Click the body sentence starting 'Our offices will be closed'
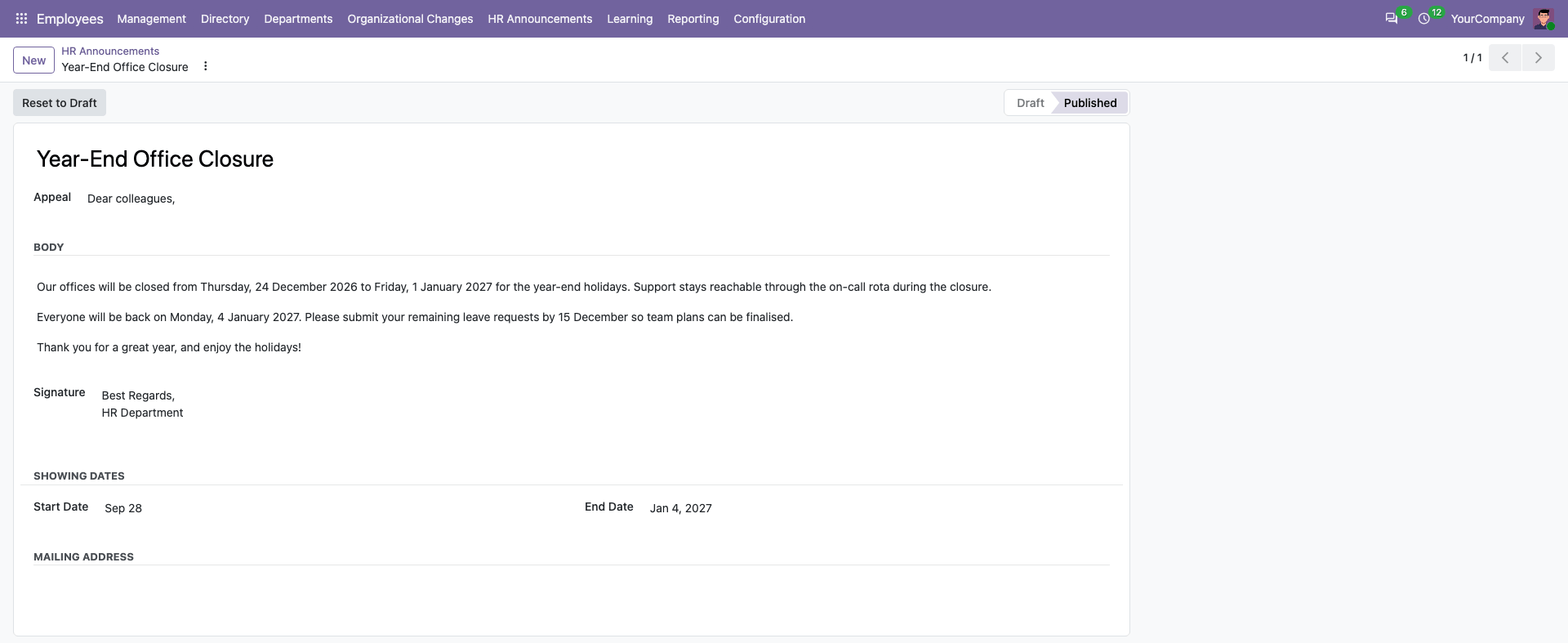 [514, 287]
